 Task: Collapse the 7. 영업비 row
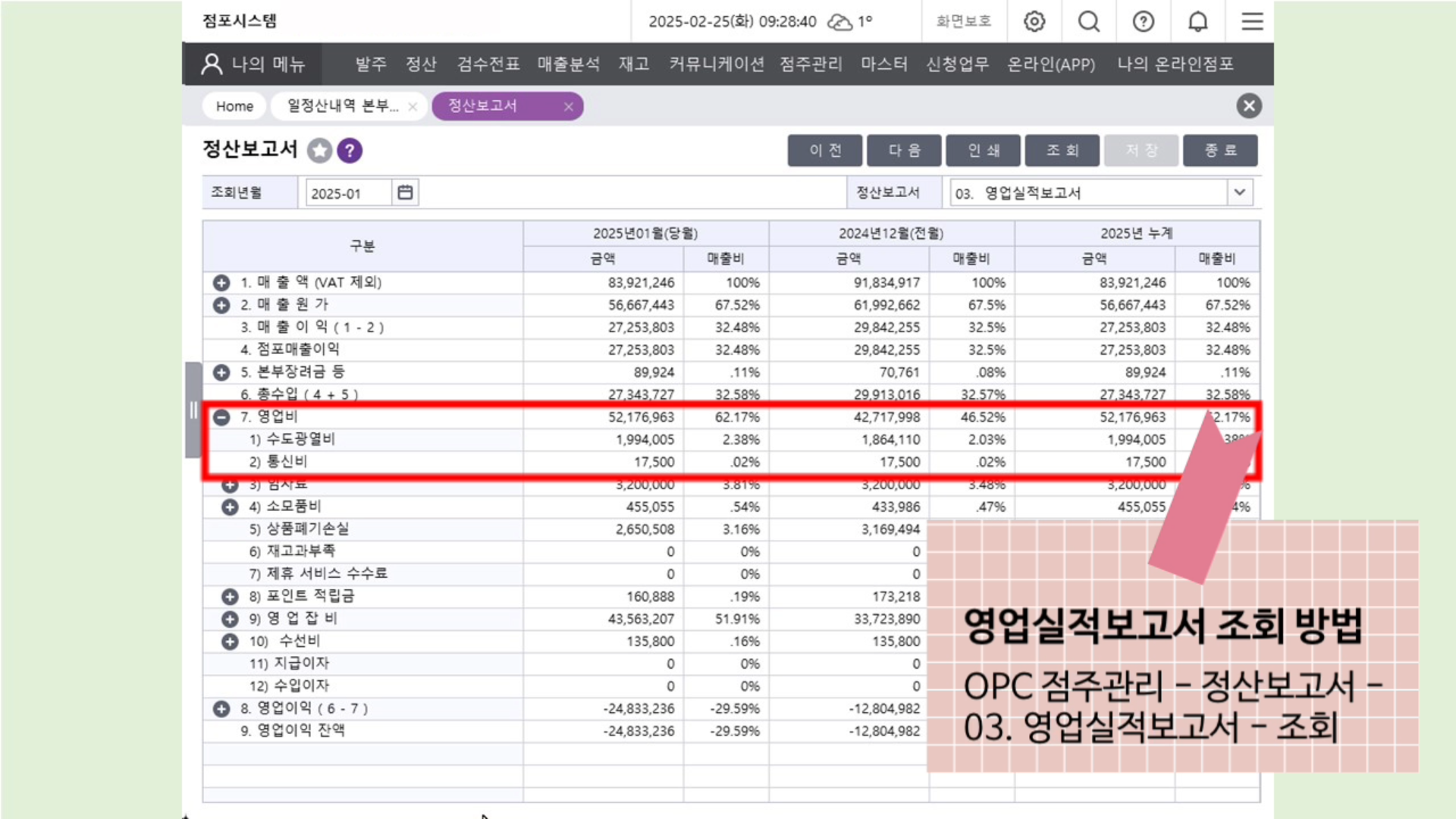click(221, 417)
